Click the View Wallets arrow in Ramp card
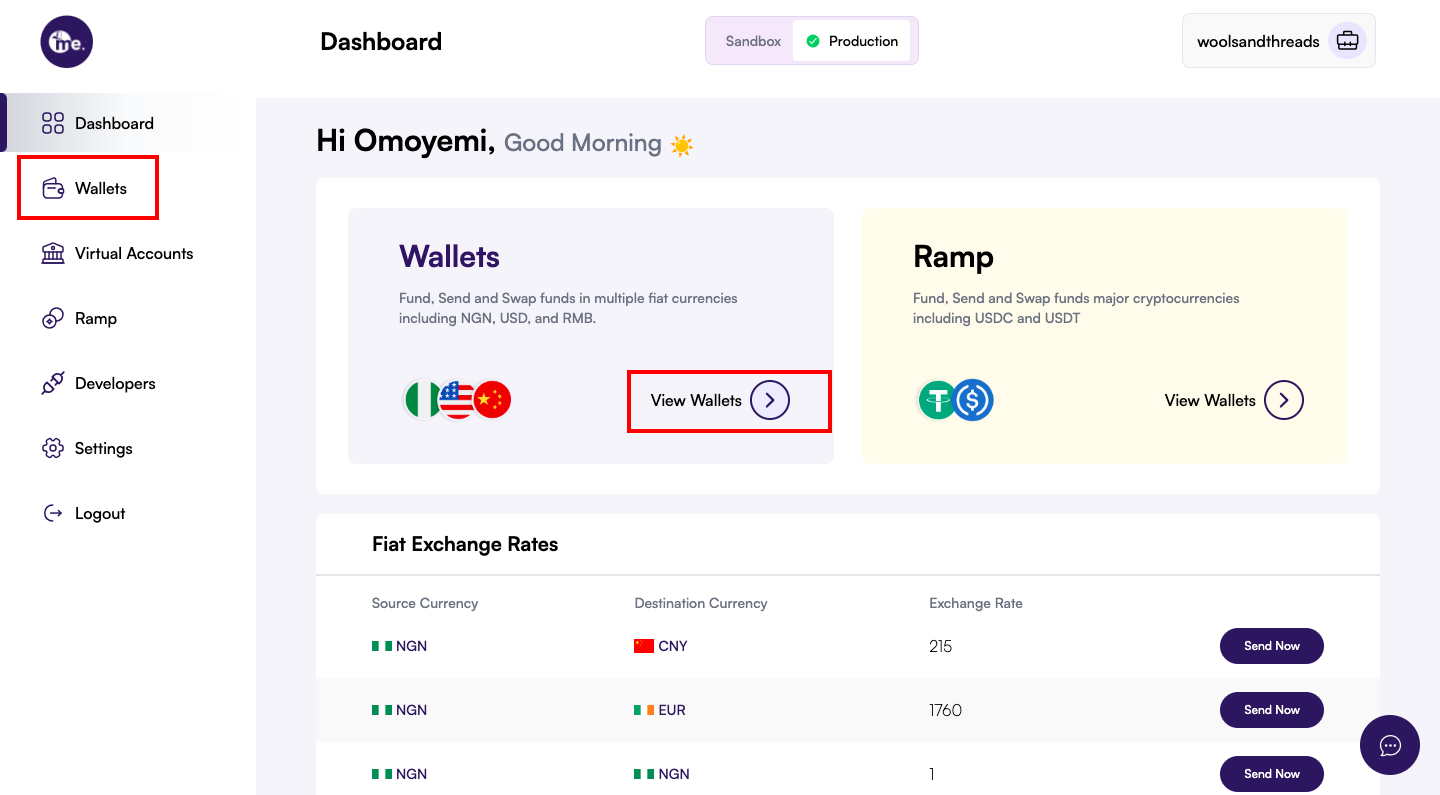1440x795 pixels. click(1284, 400)
